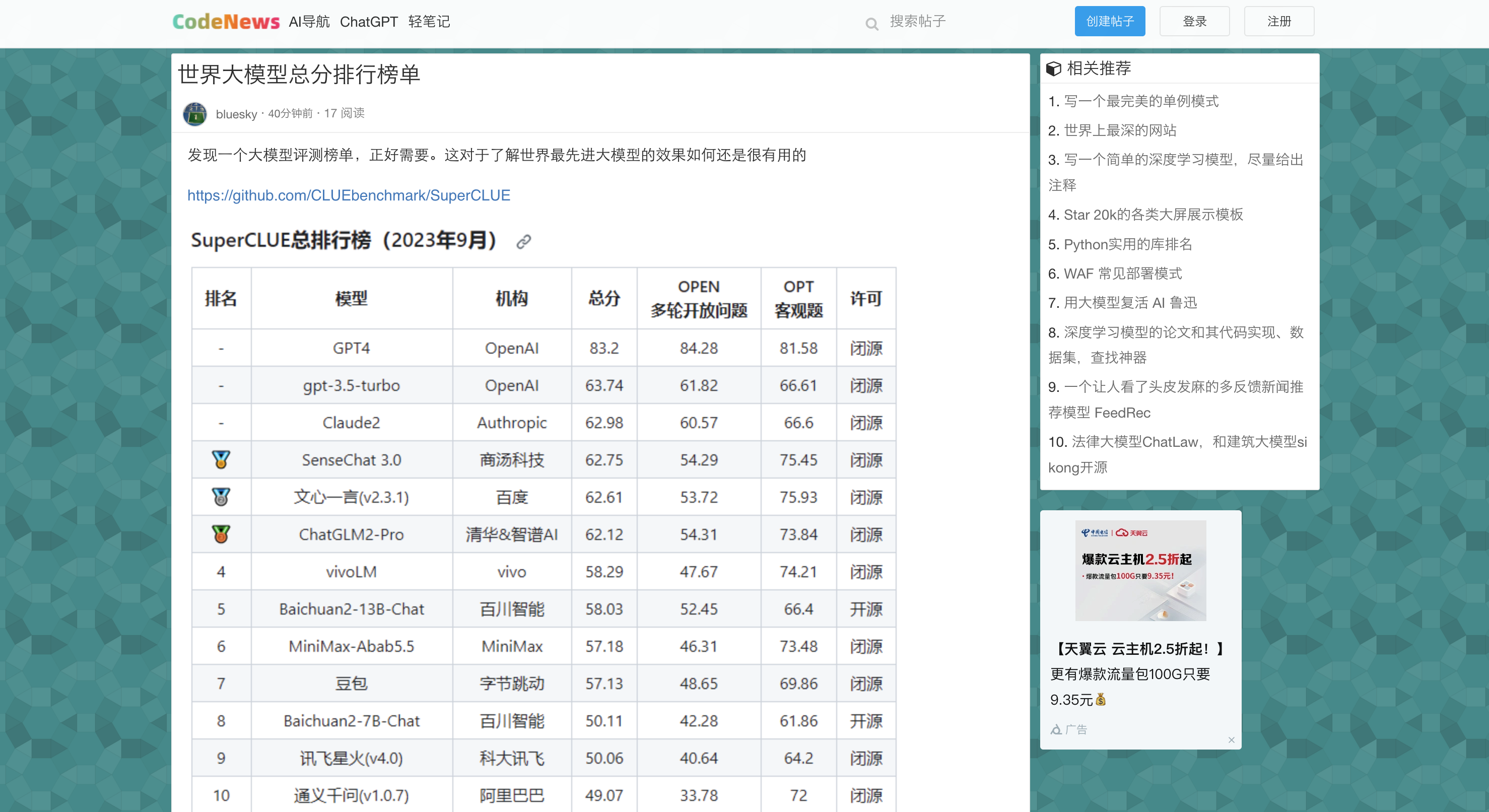Click the 字节跳动 organization cell
1489x812 pixels.
512,683
